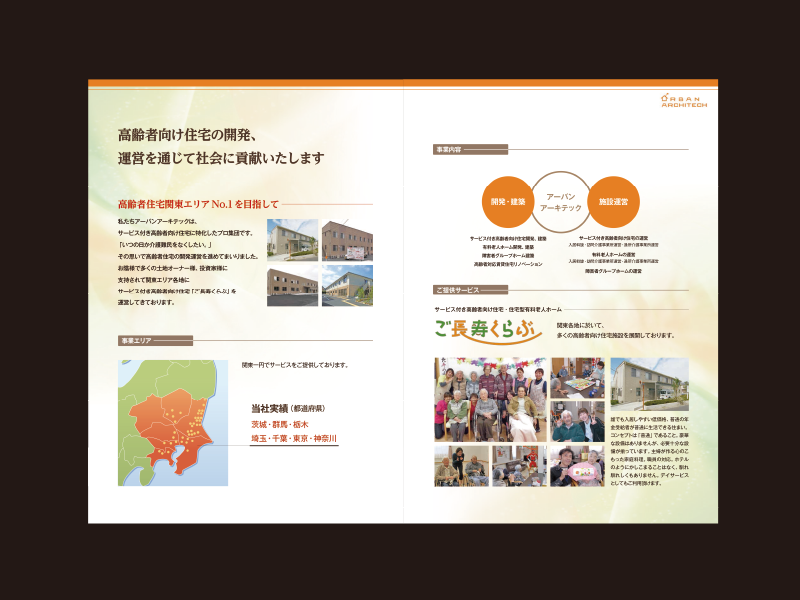Viewport: 800px width, 600px height.
Task: Open photo of caregiver standing between two seated men
Action: 462,466
